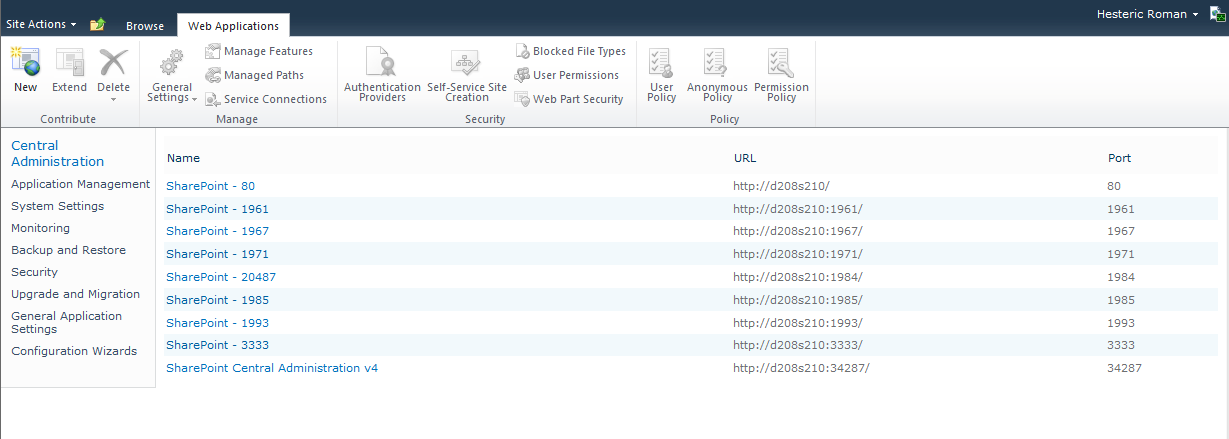Click Manage Features in the ribbon
The width and height of the screenshot is (1229, 439).
point(259,51)
